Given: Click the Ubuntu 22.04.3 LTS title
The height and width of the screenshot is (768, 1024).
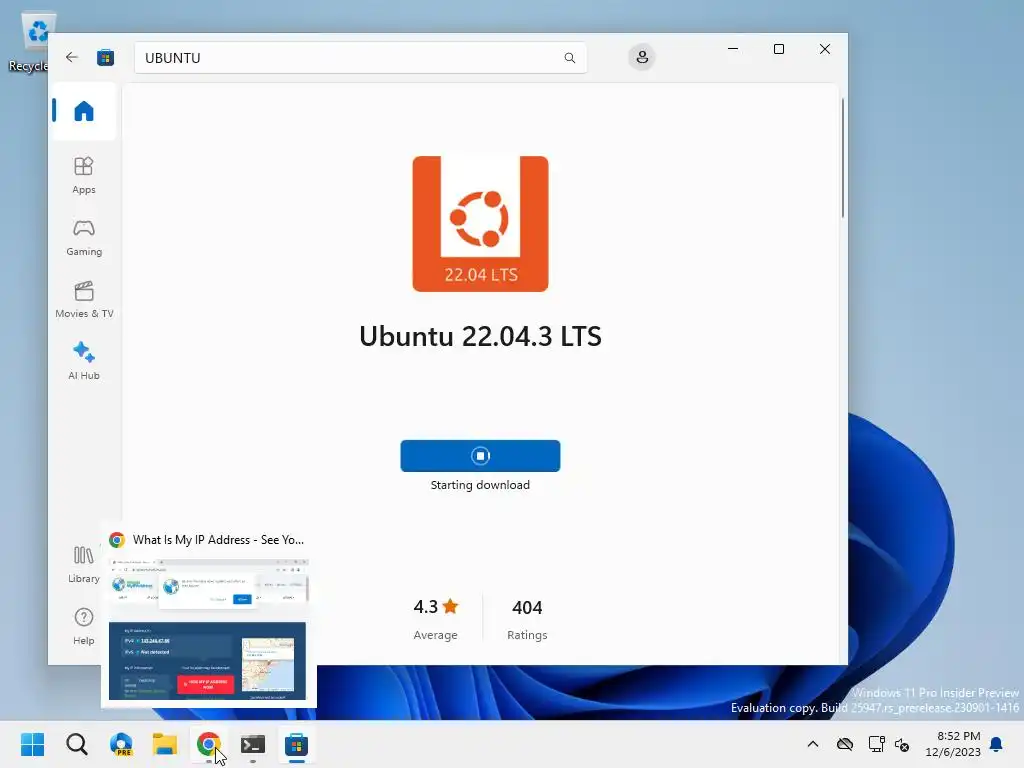Looking at the screenshot, I should [480, 336].
